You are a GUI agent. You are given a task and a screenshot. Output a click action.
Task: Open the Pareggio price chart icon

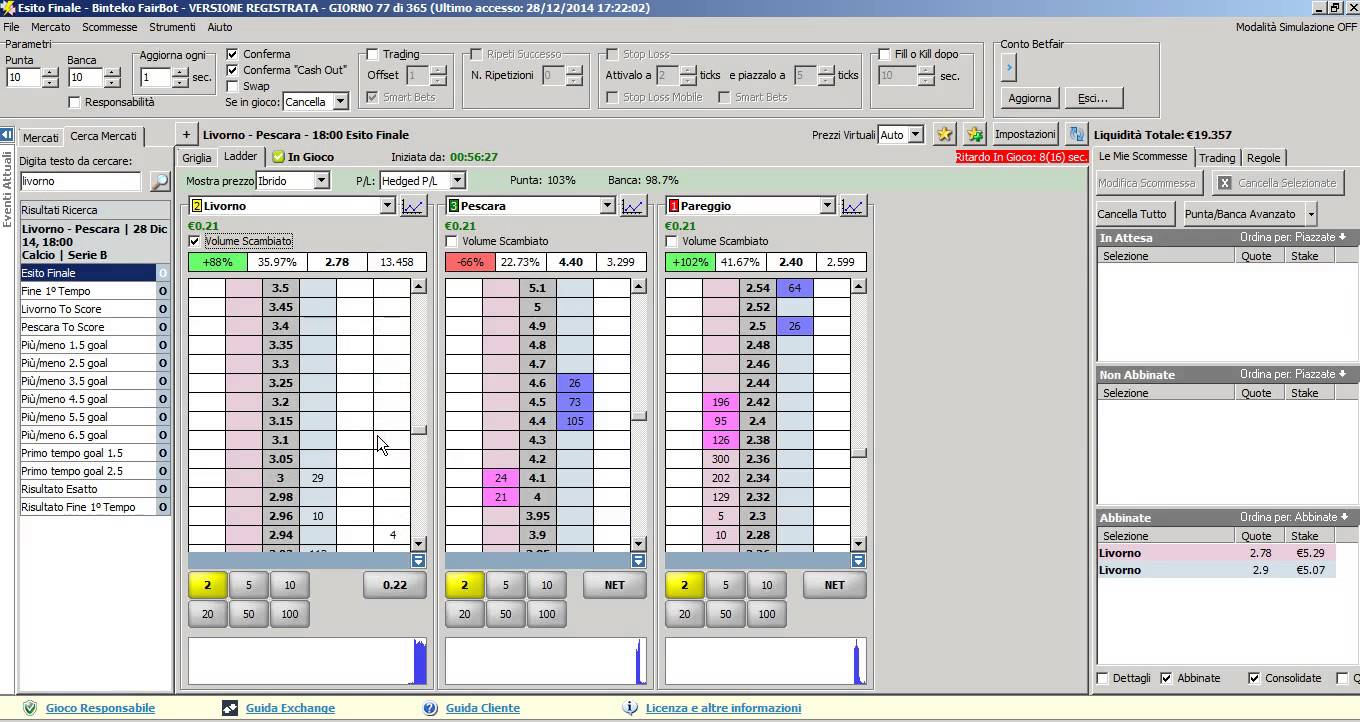tap(852, 206)
